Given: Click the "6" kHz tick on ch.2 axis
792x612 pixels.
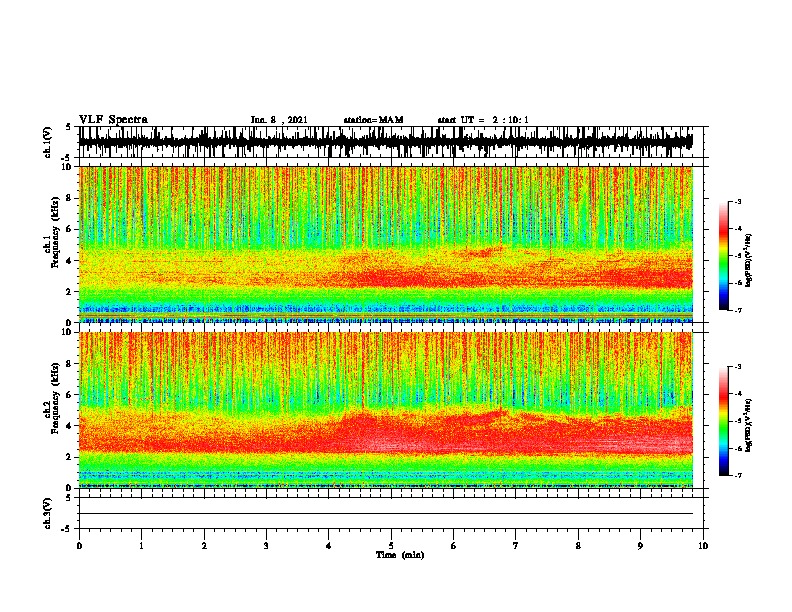Looking at the screenshot, I should [x=70, y=395].
